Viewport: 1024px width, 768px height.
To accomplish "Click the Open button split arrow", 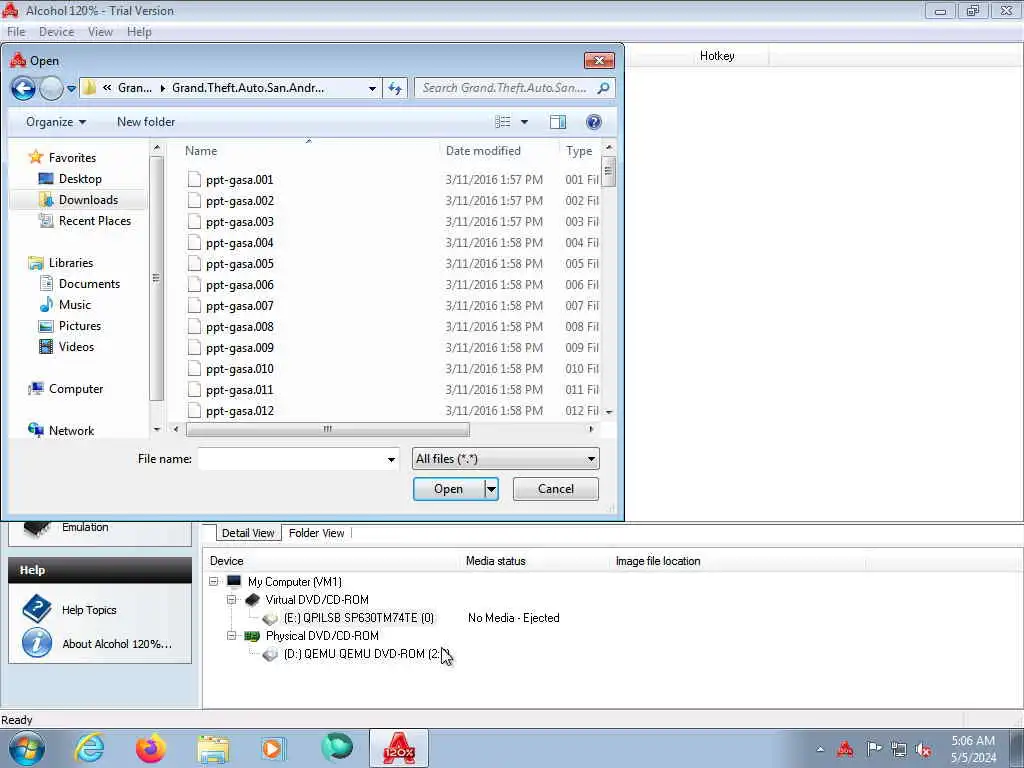I will tap(491, 489).
